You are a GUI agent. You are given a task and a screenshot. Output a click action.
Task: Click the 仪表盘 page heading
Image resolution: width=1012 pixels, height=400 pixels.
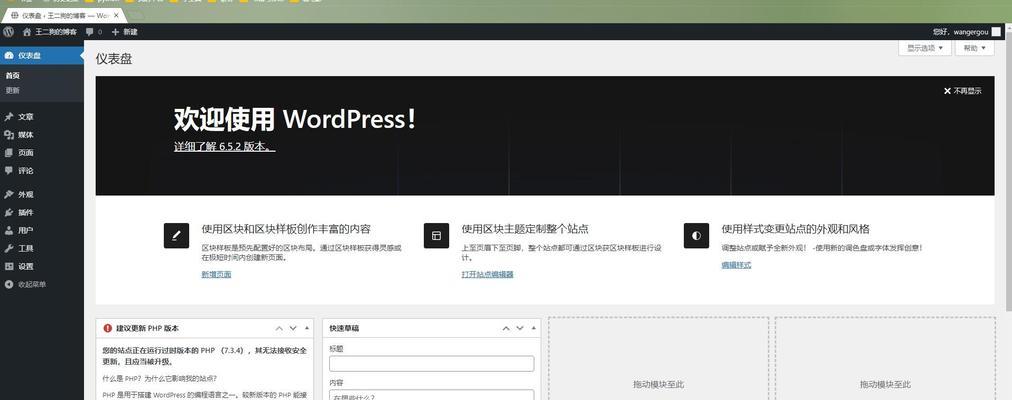(x=114, y=59)
